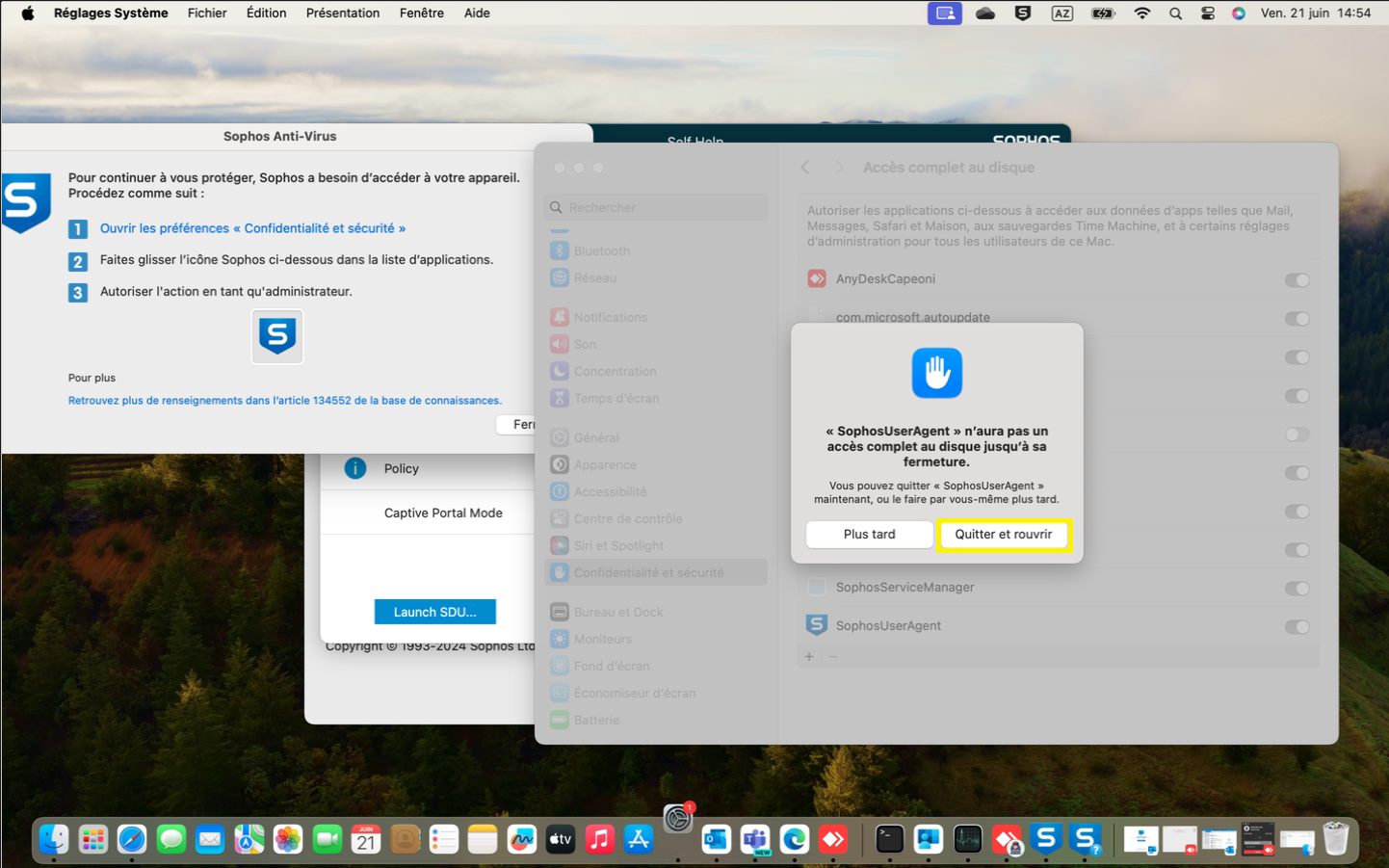This screenshot has height=868, width=1389.
Task: Select Accessibilité in the settings sidebar
Action: click(x=657, y=491)
